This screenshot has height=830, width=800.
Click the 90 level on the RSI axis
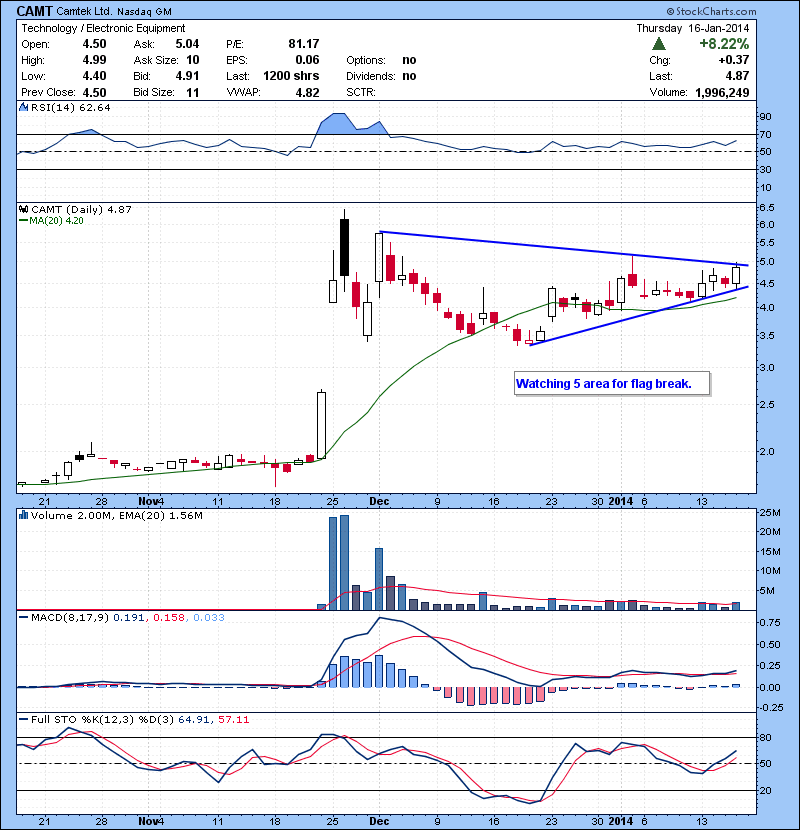tap(765, 116)
